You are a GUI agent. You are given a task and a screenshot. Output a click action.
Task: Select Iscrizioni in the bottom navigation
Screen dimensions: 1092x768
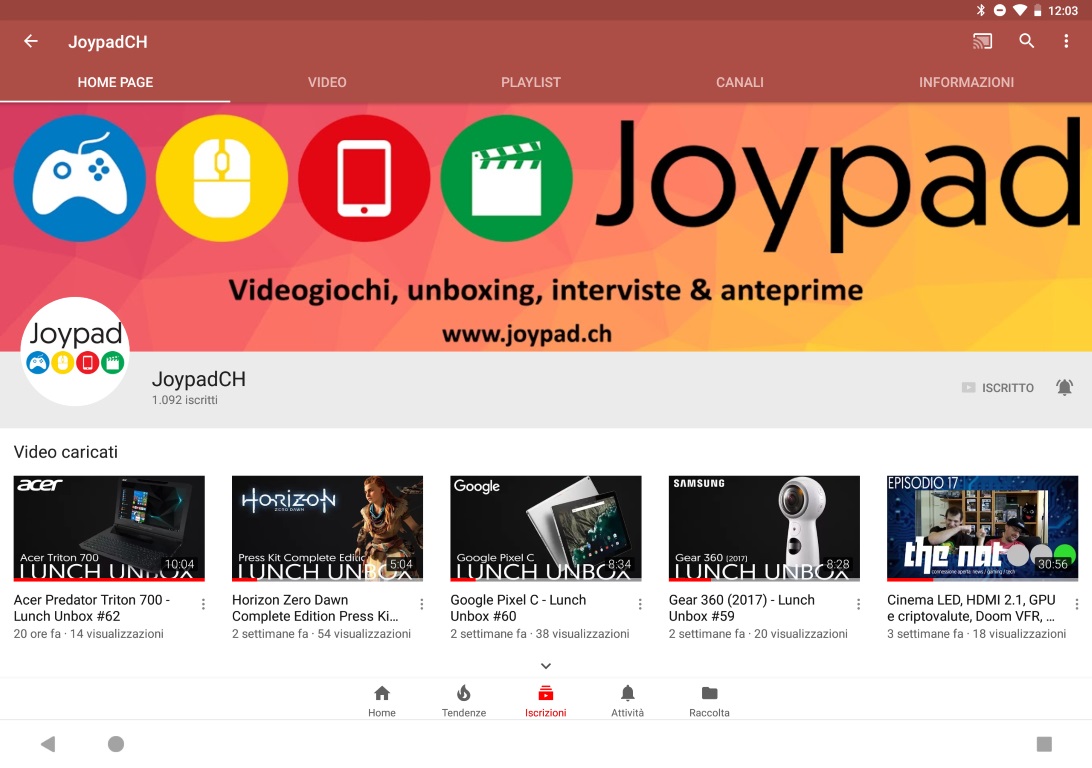[545, 700]
